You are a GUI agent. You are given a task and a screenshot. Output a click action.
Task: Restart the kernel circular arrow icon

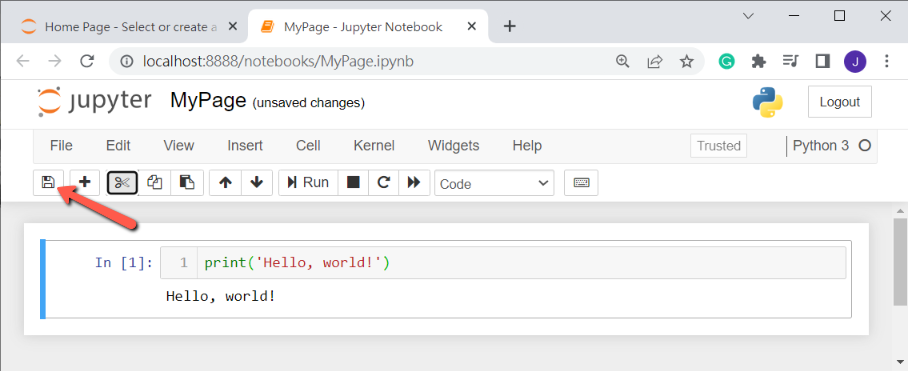pos(383,183)
